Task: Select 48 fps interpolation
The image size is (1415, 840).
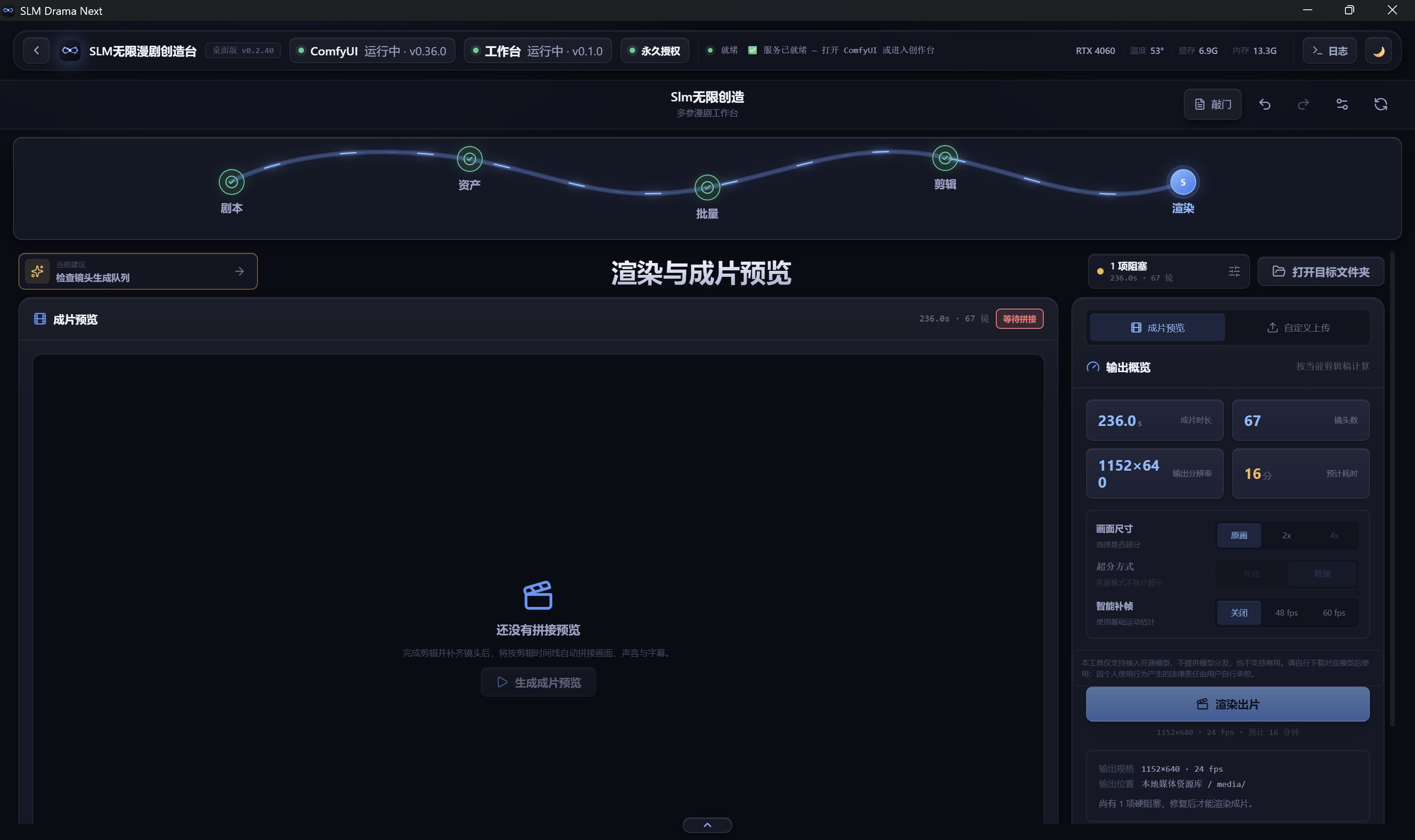Action: (x=1286, y=613)
